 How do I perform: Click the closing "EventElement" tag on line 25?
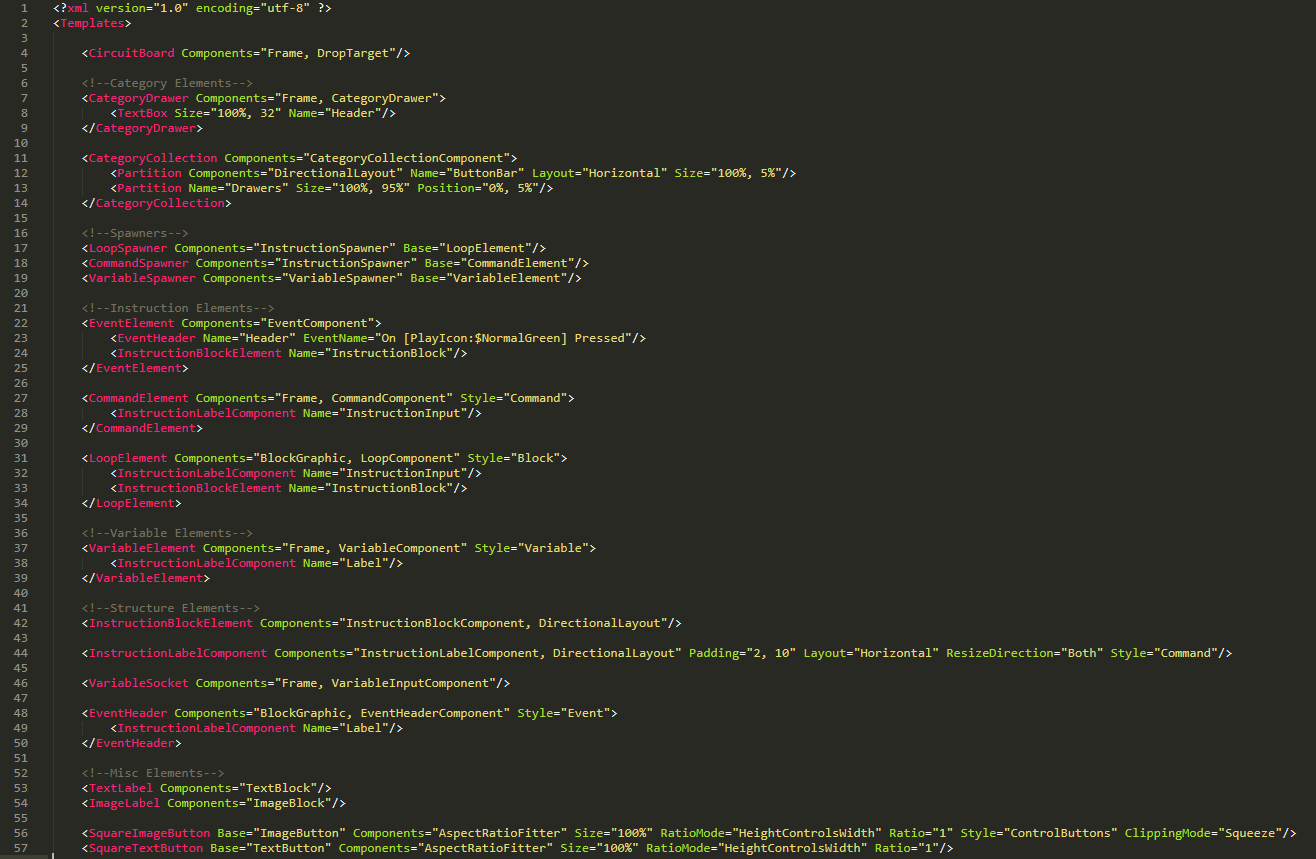click(139, 368)
